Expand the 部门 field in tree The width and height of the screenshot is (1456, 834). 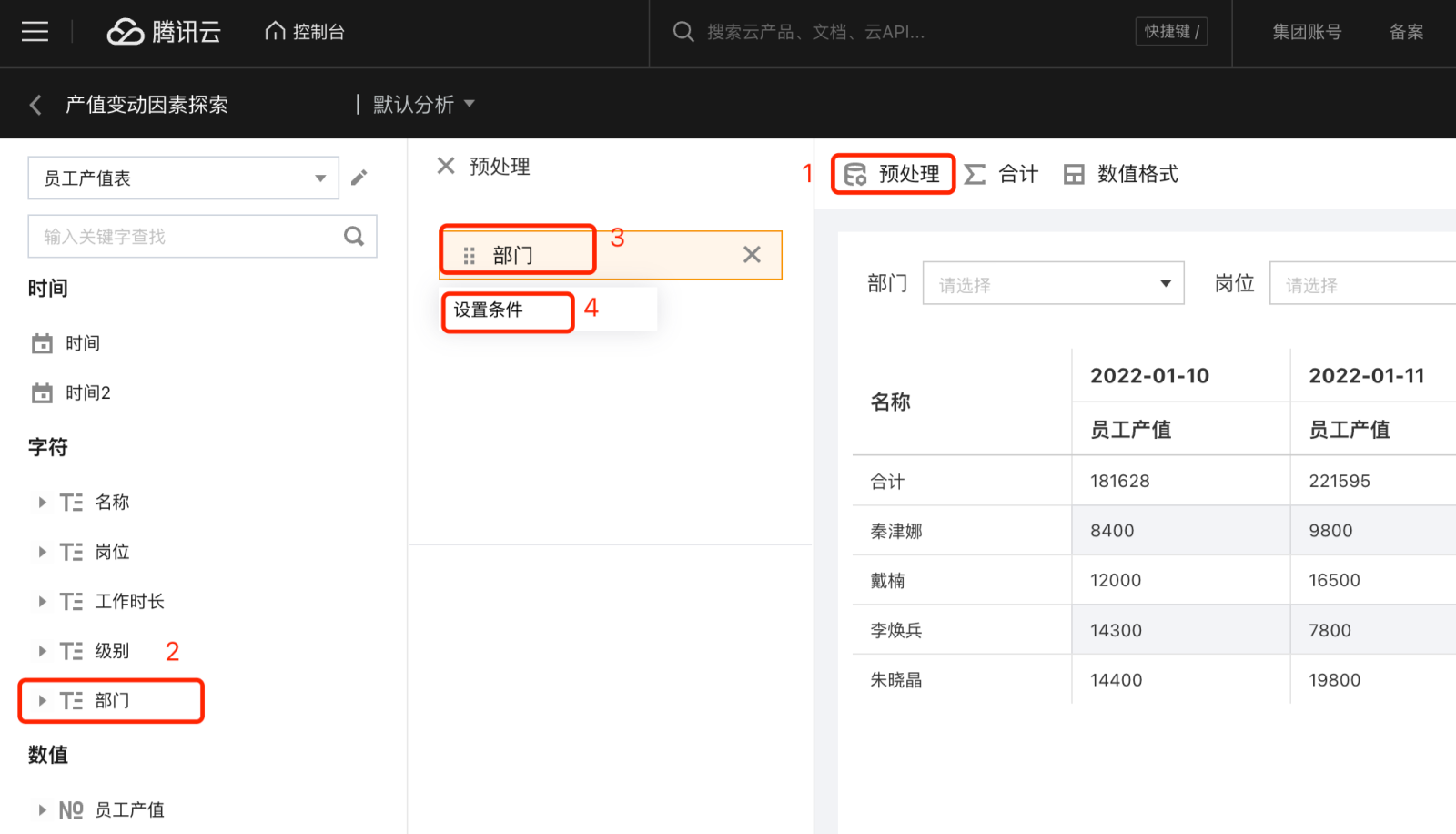tap(42, 700)
